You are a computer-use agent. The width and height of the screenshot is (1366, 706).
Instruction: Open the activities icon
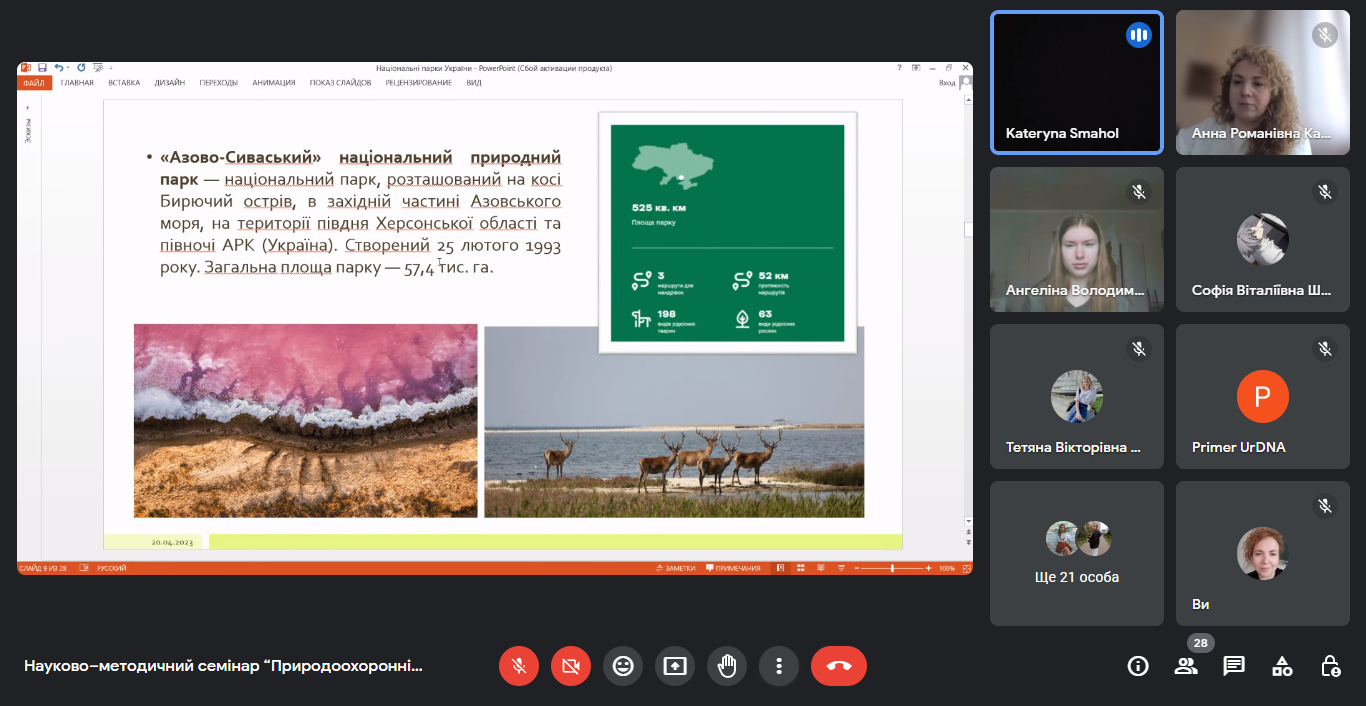tap(1282, 666)
